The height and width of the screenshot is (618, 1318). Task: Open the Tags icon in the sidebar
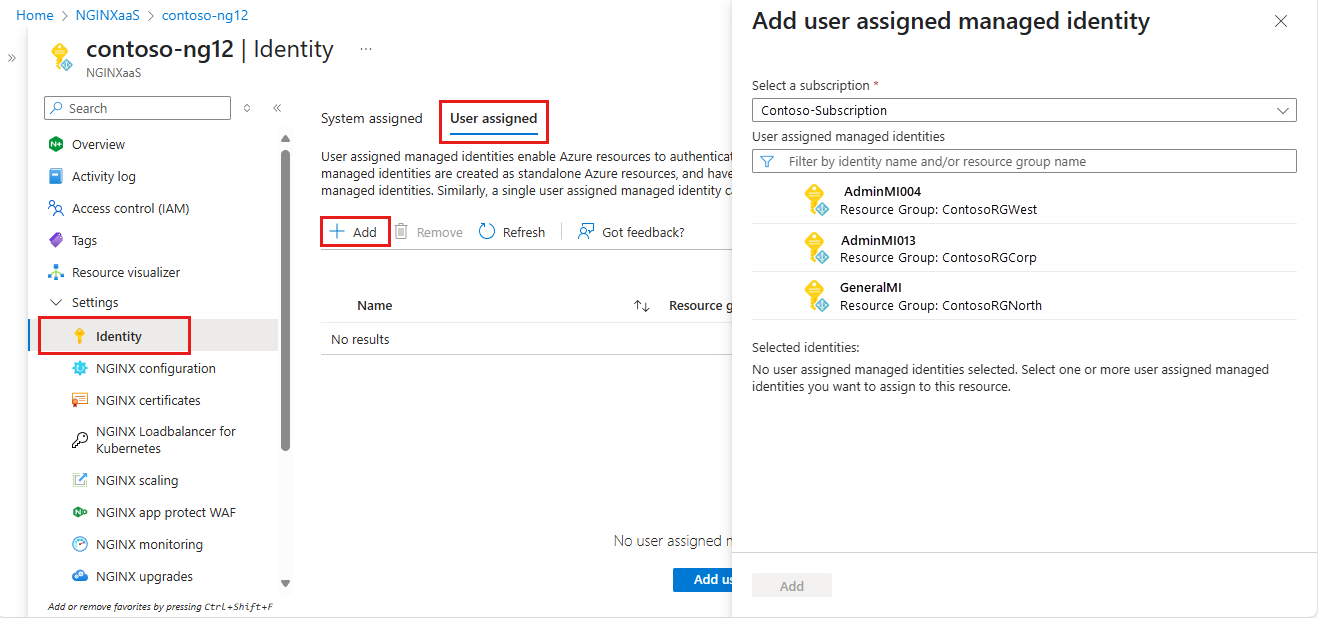pos(56,240)
